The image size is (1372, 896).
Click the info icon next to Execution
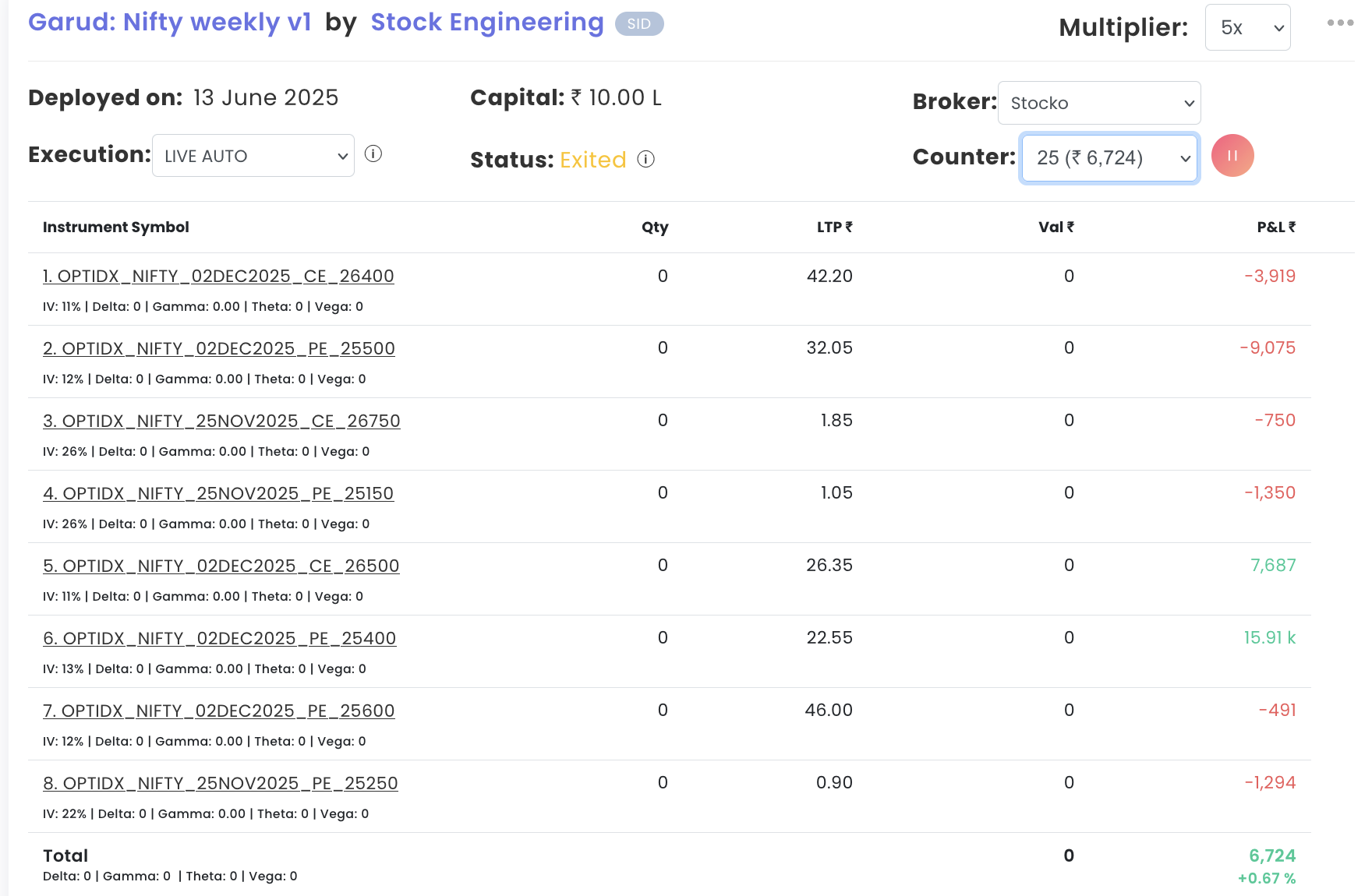coord(373,154)
